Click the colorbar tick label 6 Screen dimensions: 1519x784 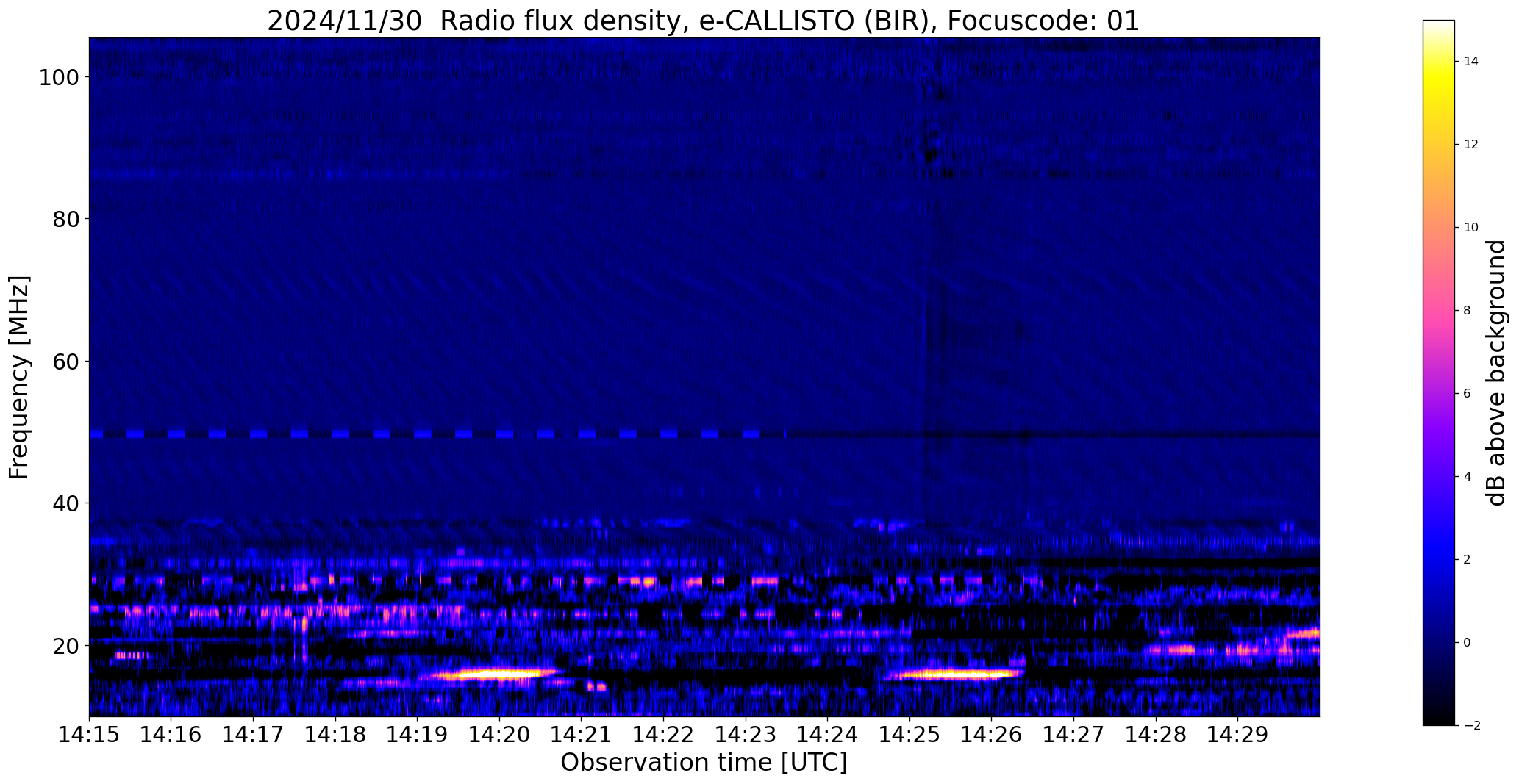[1468, 394]
